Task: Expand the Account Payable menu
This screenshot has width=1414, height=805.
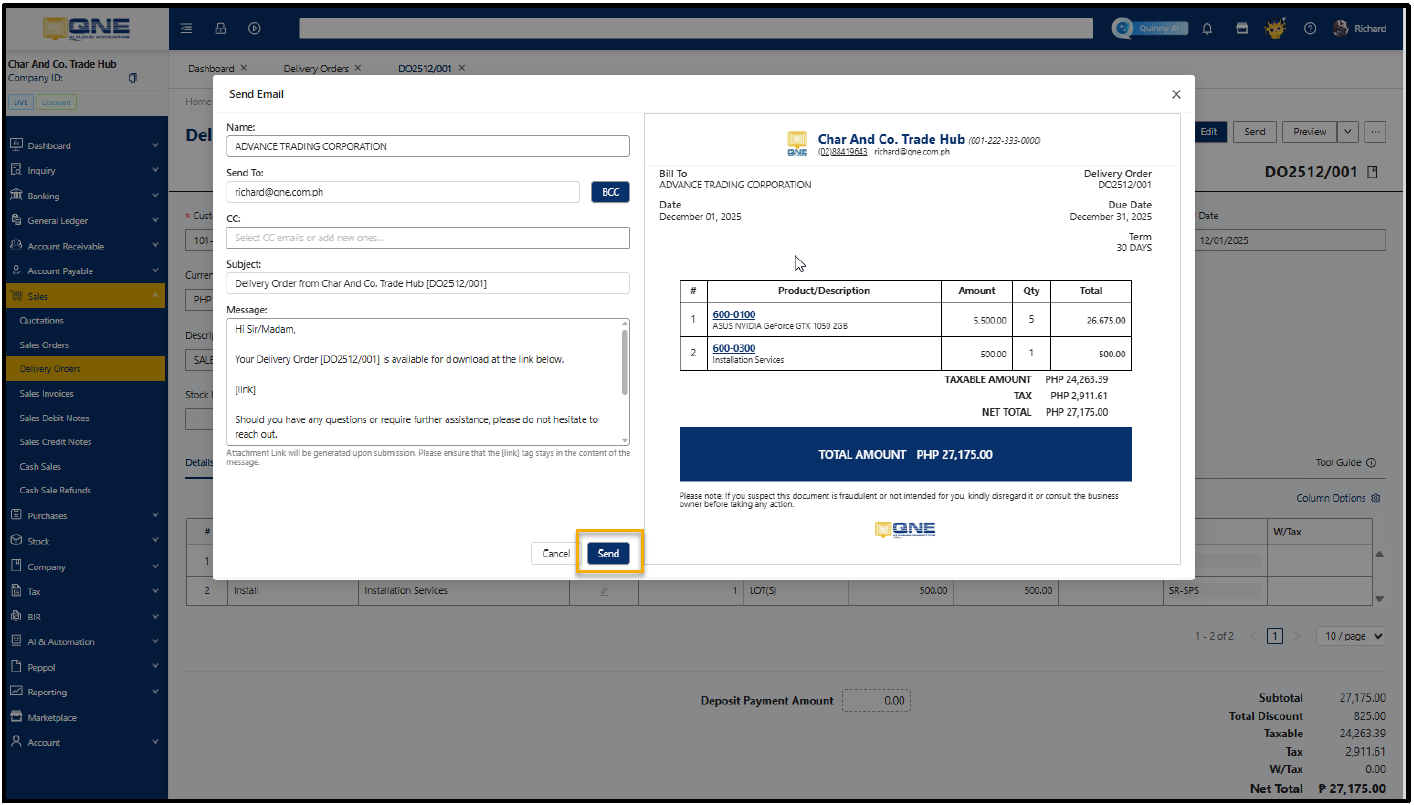Action: tap(84, 271)
